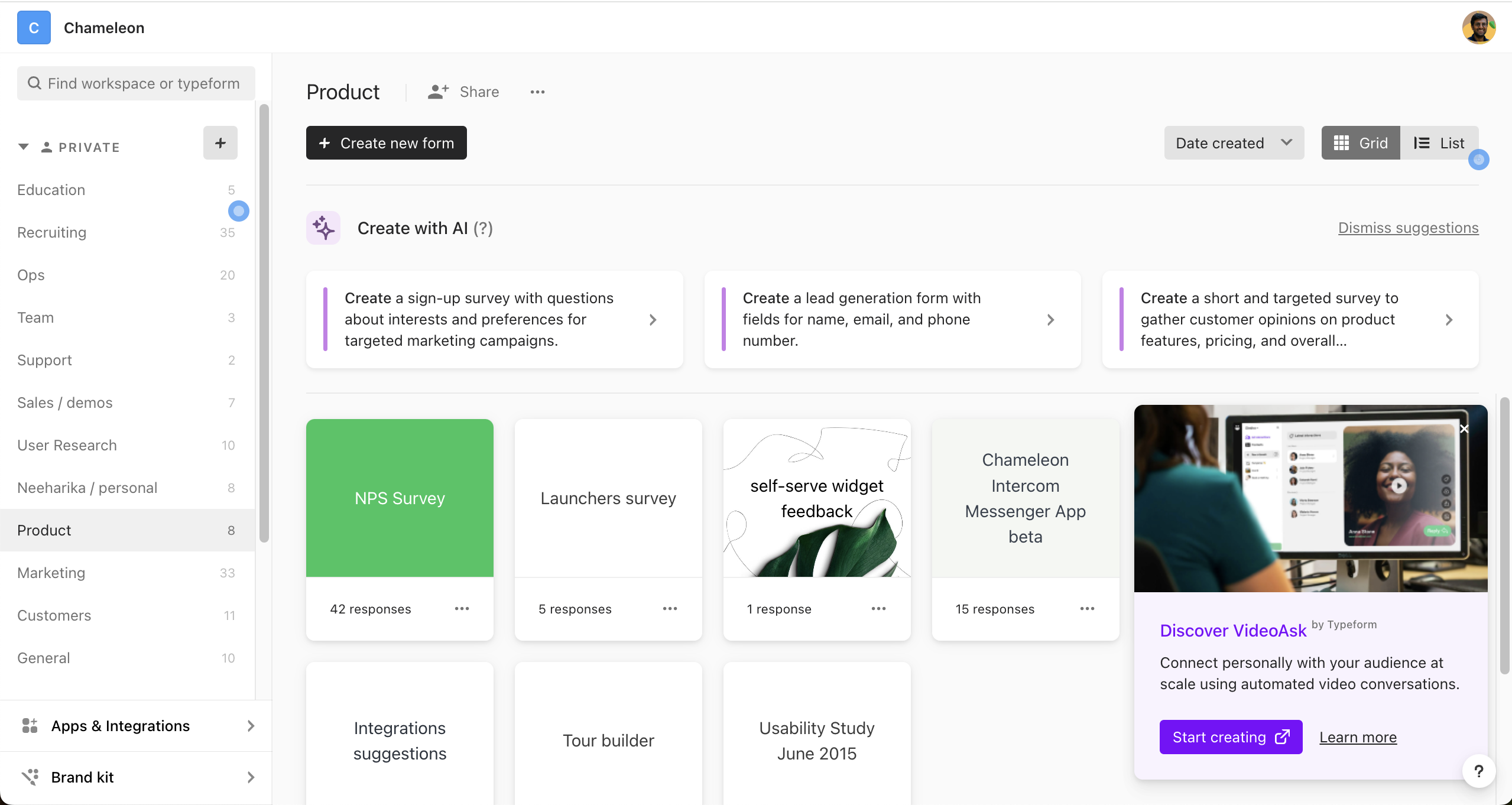Click the 42 responses text

pyautogui.click(x=370, y=609)
